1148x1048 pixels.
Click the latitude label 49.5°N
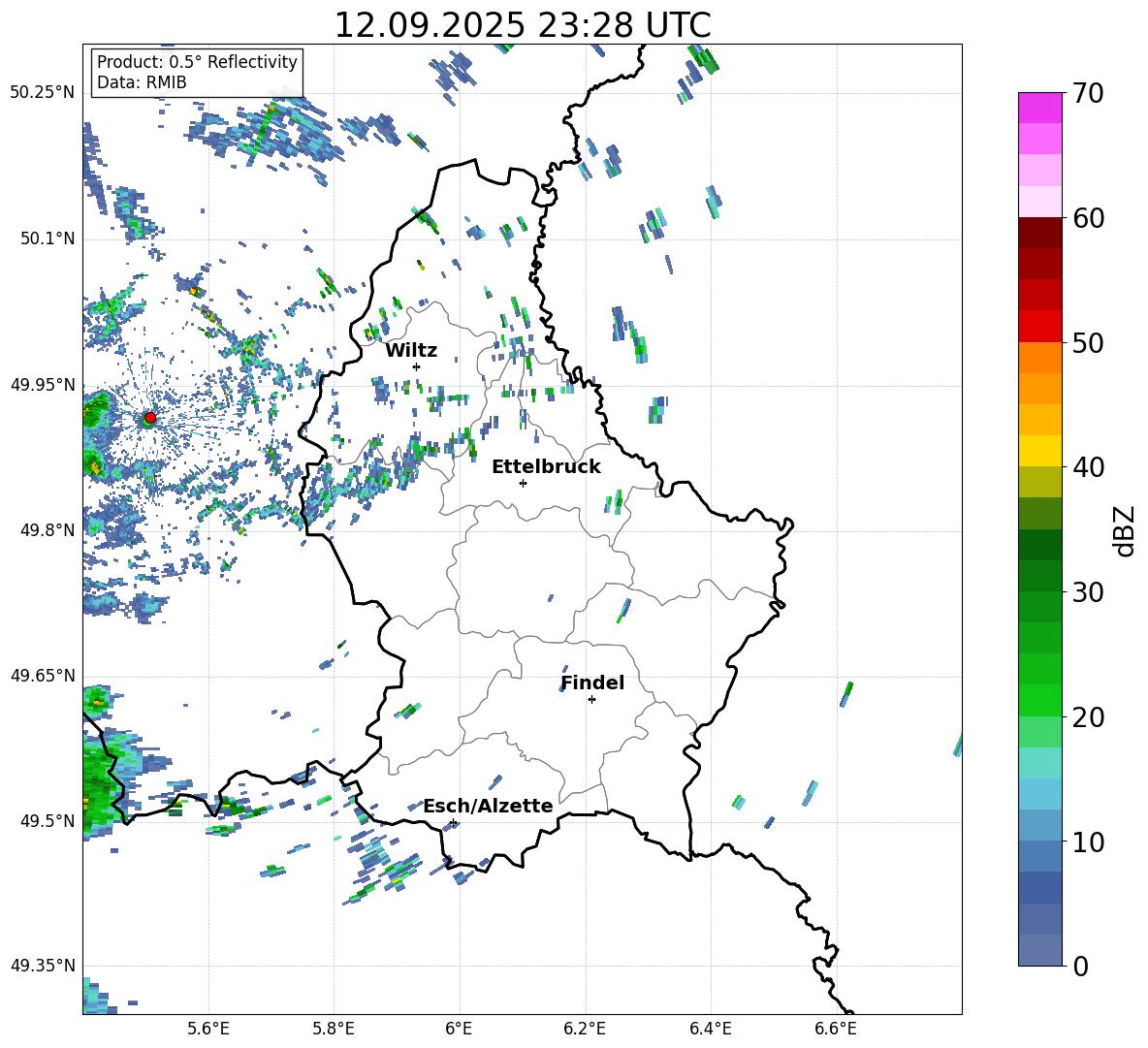(x=48, y=821)
